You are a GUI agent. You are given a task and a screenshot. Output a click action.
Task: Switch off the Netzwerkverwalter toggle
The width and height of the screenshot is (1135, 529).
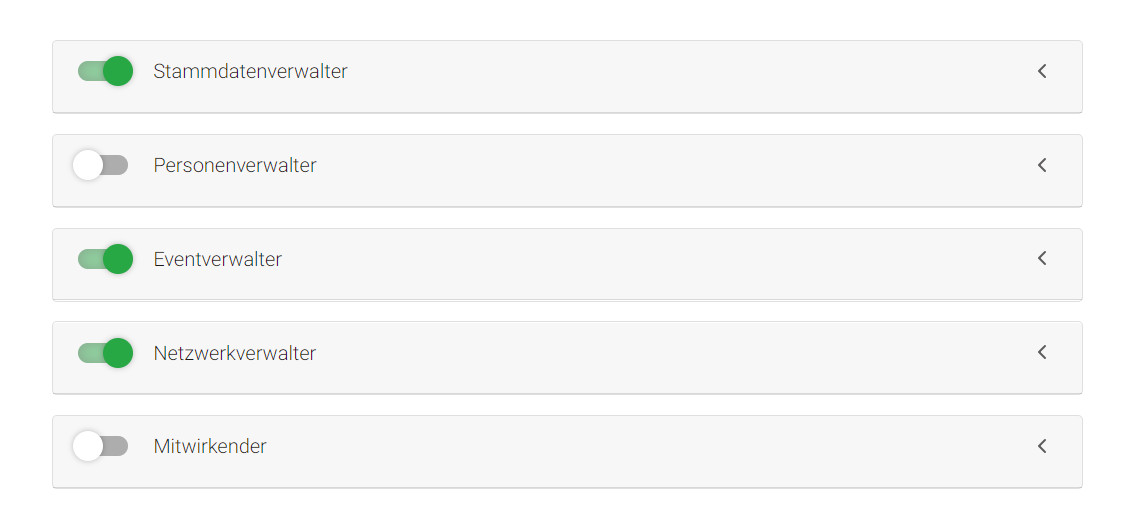(x=105, y=353)
